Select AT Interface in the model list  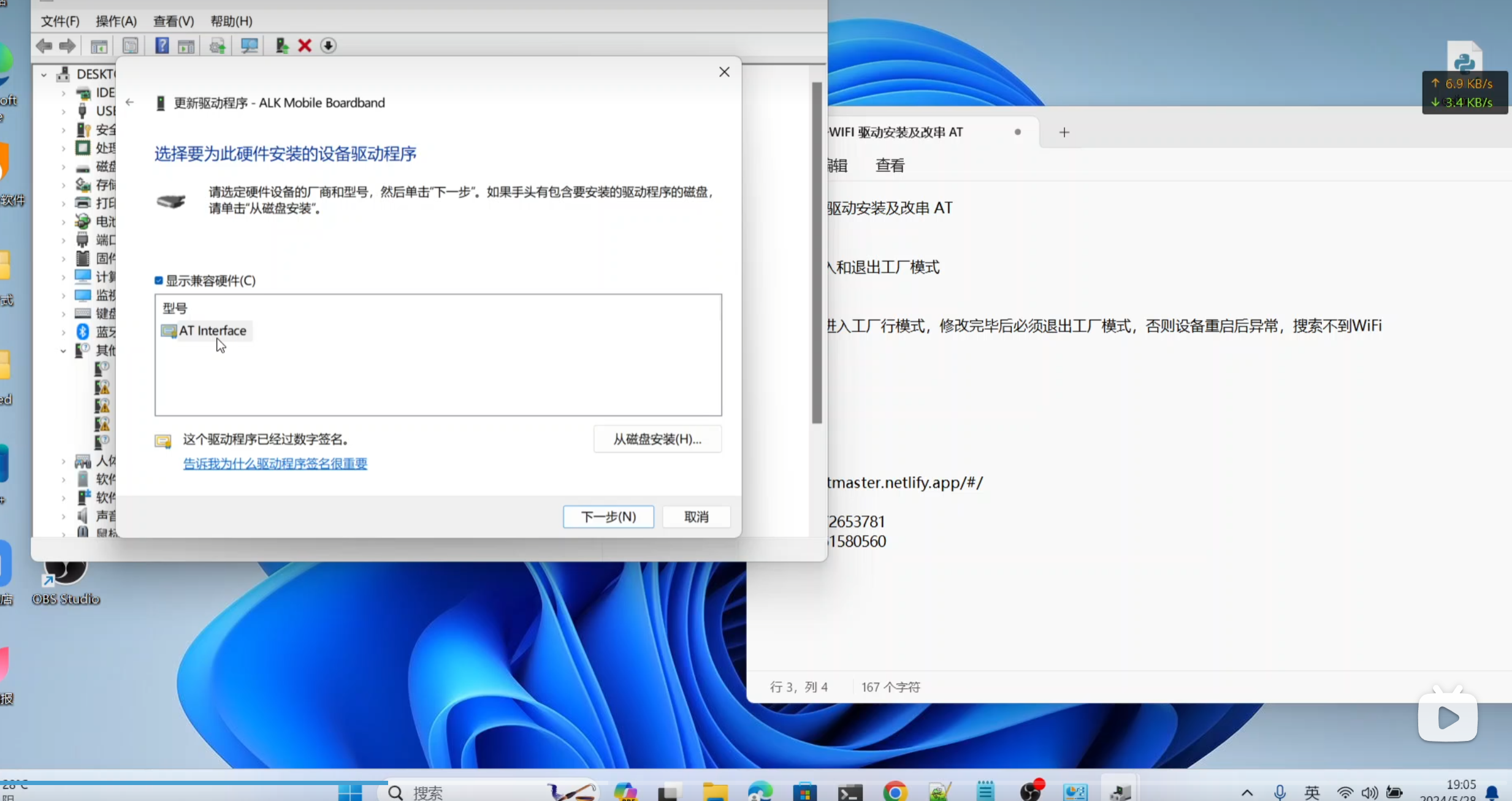[x=212, y=331]
